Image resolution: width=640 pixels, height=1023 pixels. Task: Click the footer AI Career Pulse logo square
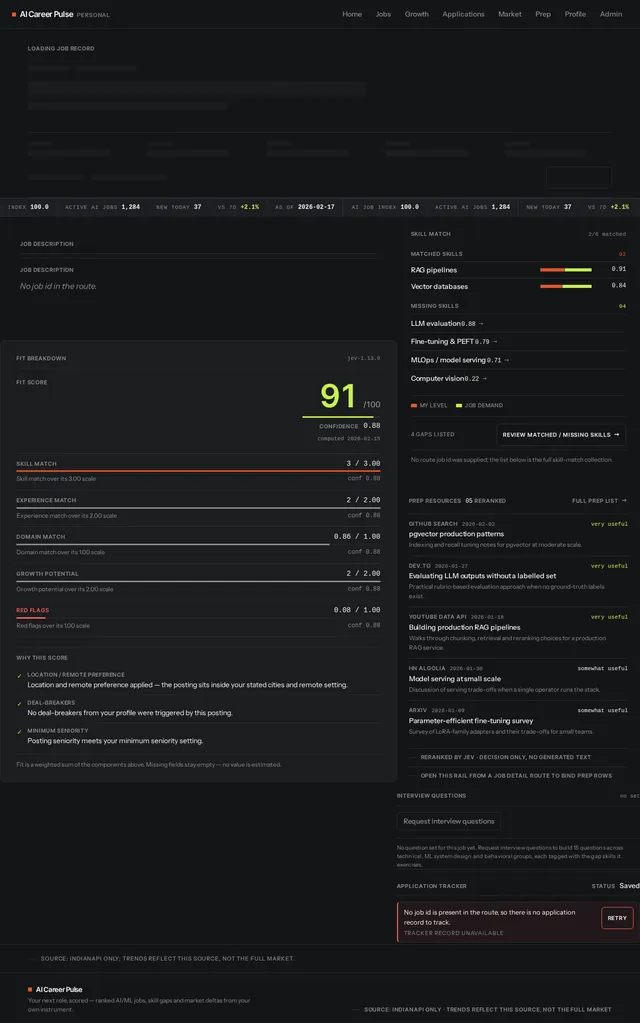30,990
